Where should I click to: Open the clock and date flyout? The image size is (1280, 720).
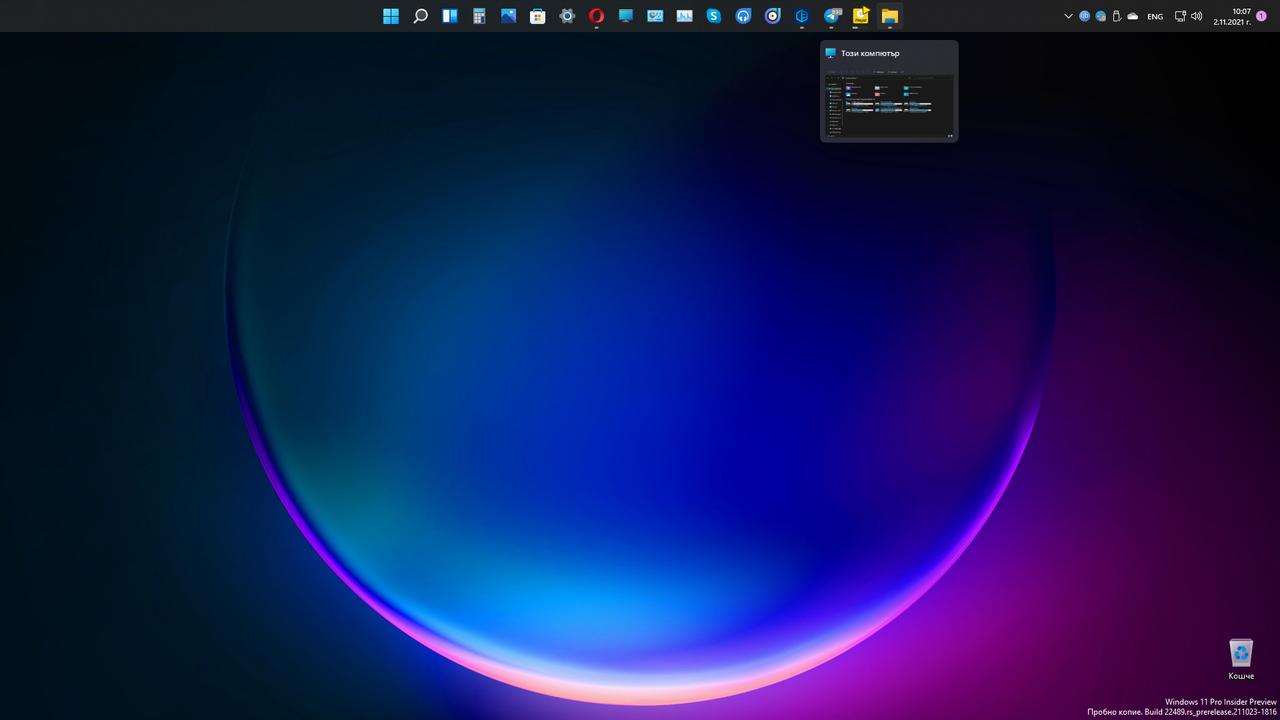(x=1232, y=16)
